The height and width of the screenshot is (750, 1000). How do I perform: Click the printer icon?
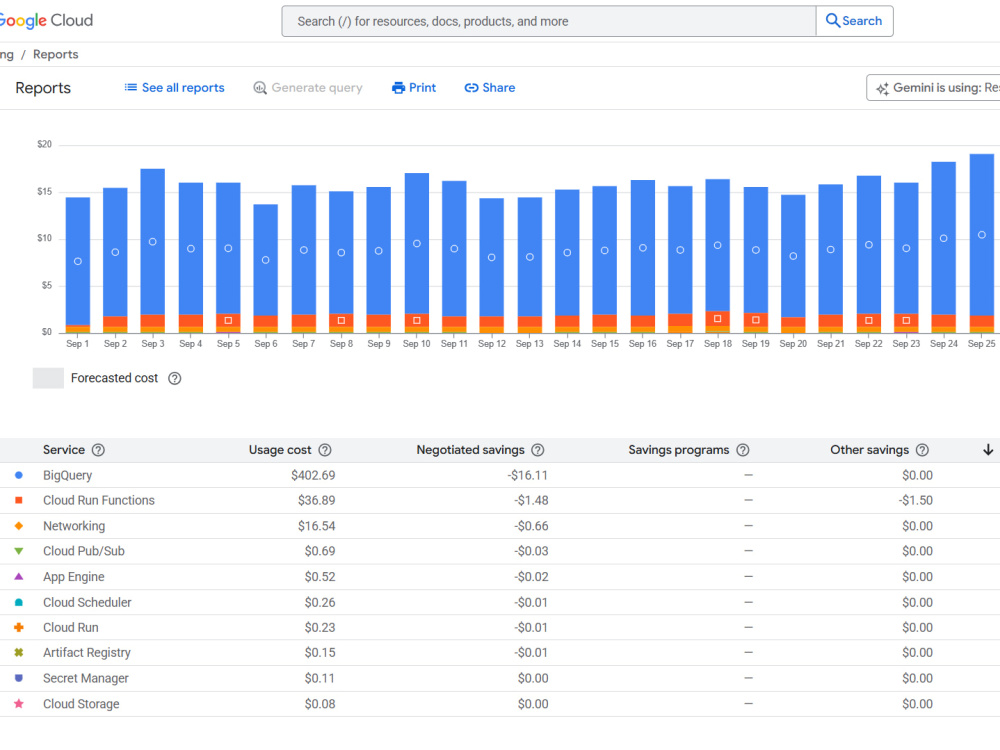(x=399, y=88)
